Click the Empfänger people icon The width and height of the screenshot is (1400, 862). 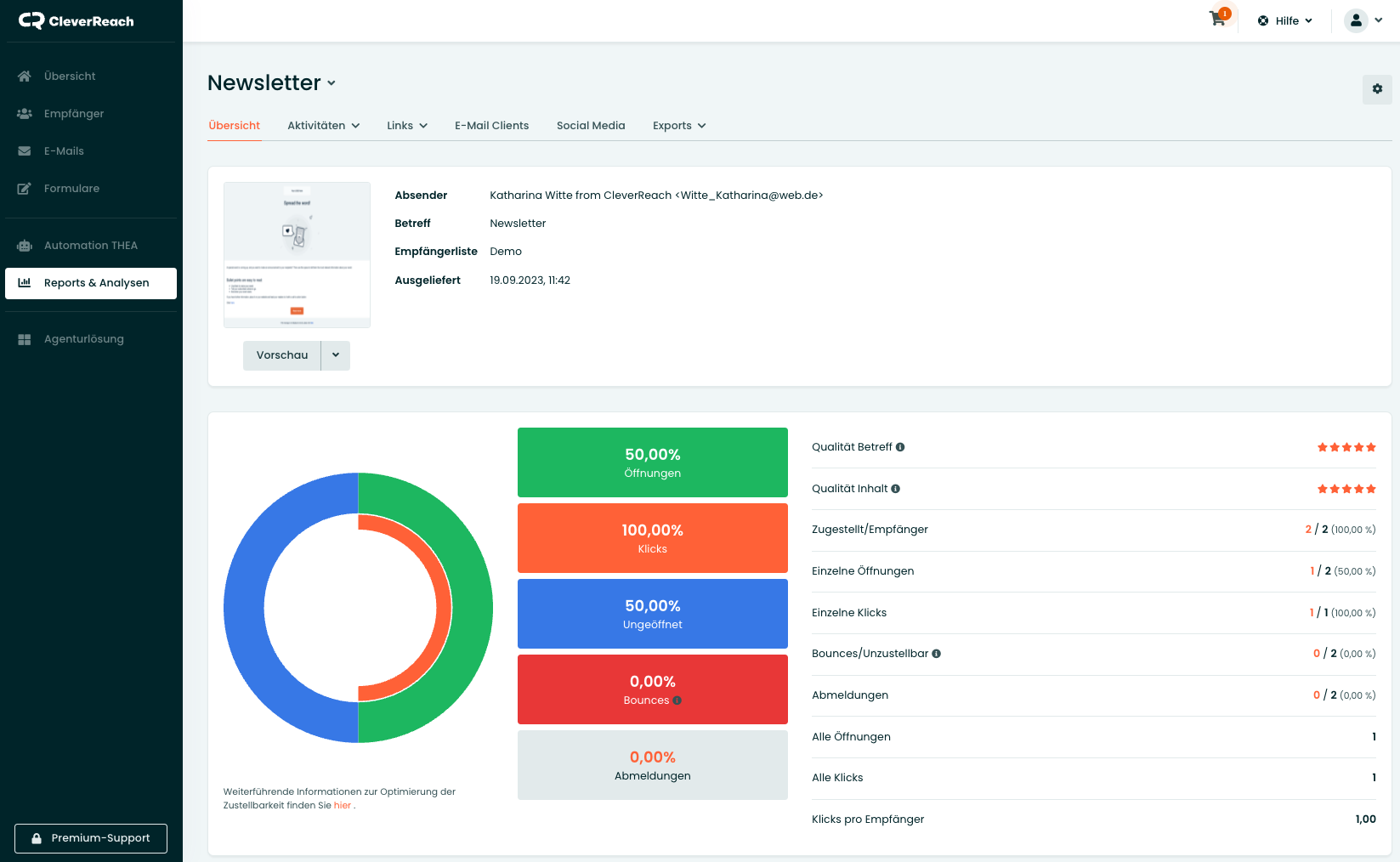coord(25,113)
